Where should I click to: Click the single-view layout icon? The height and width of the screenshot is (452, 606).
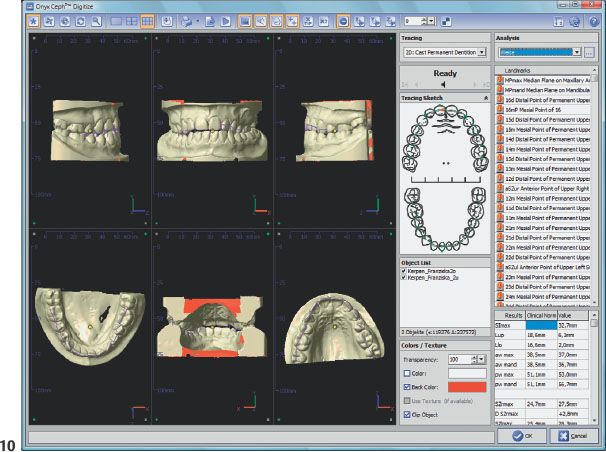click(x=115, y=20)
